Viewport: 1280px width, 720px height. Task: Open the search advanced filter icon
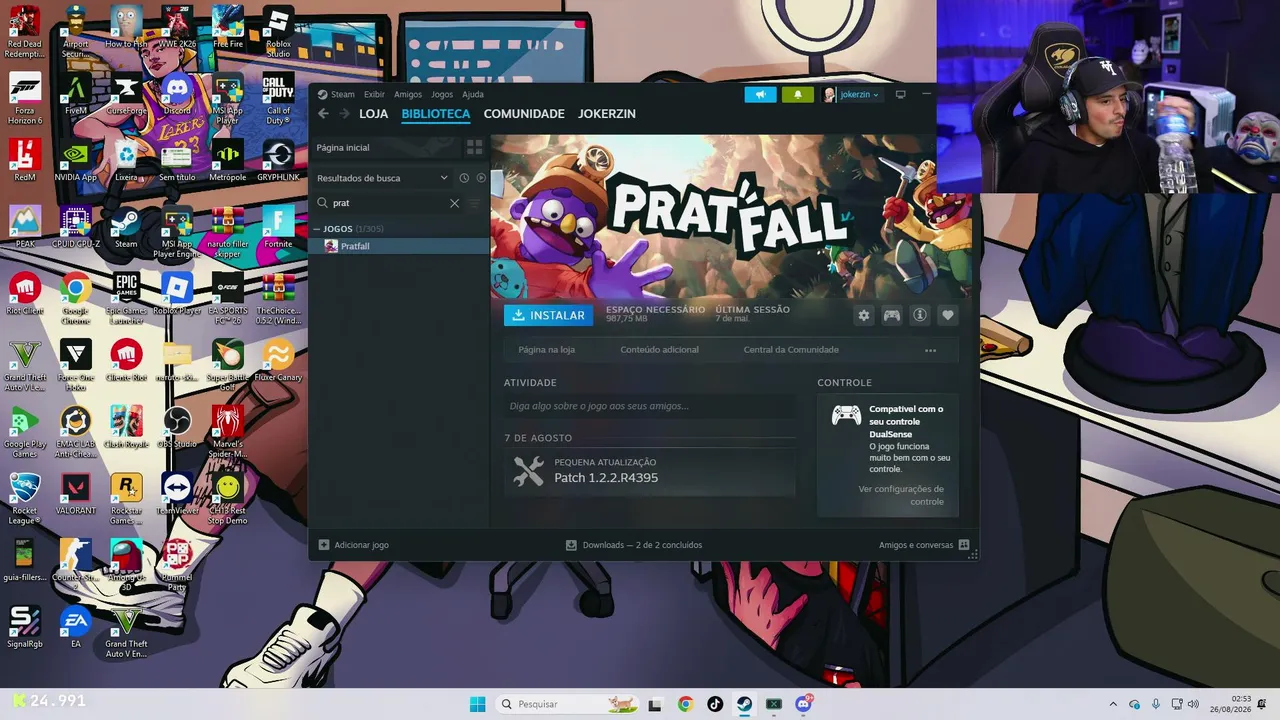point(474,203)
